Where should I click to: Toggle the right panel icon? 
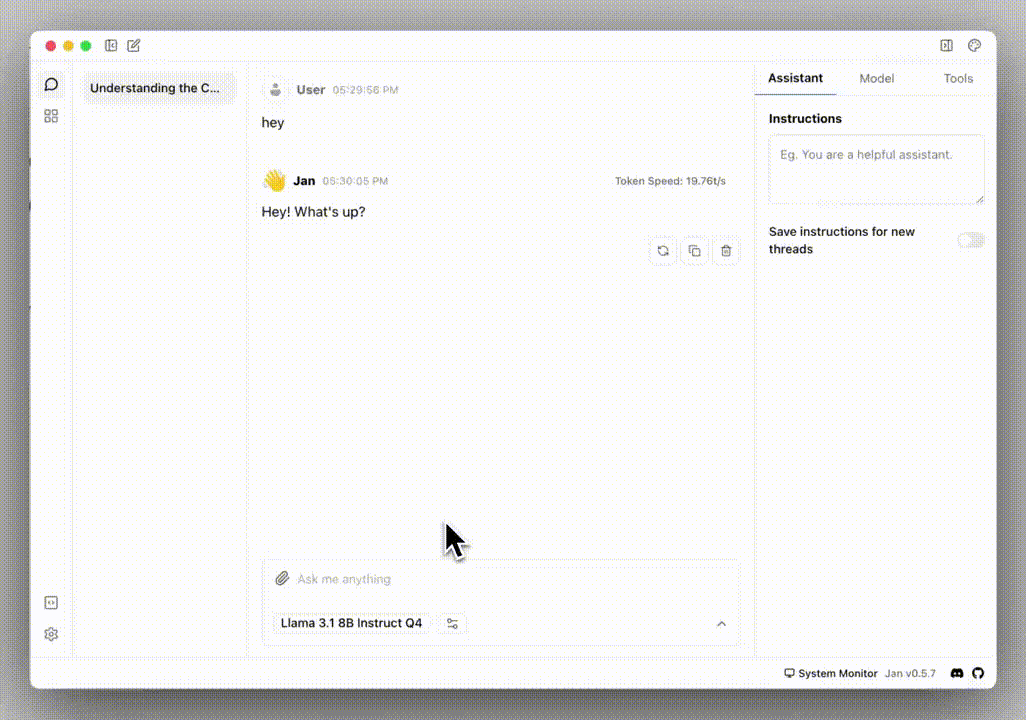(x=945, y=44)
